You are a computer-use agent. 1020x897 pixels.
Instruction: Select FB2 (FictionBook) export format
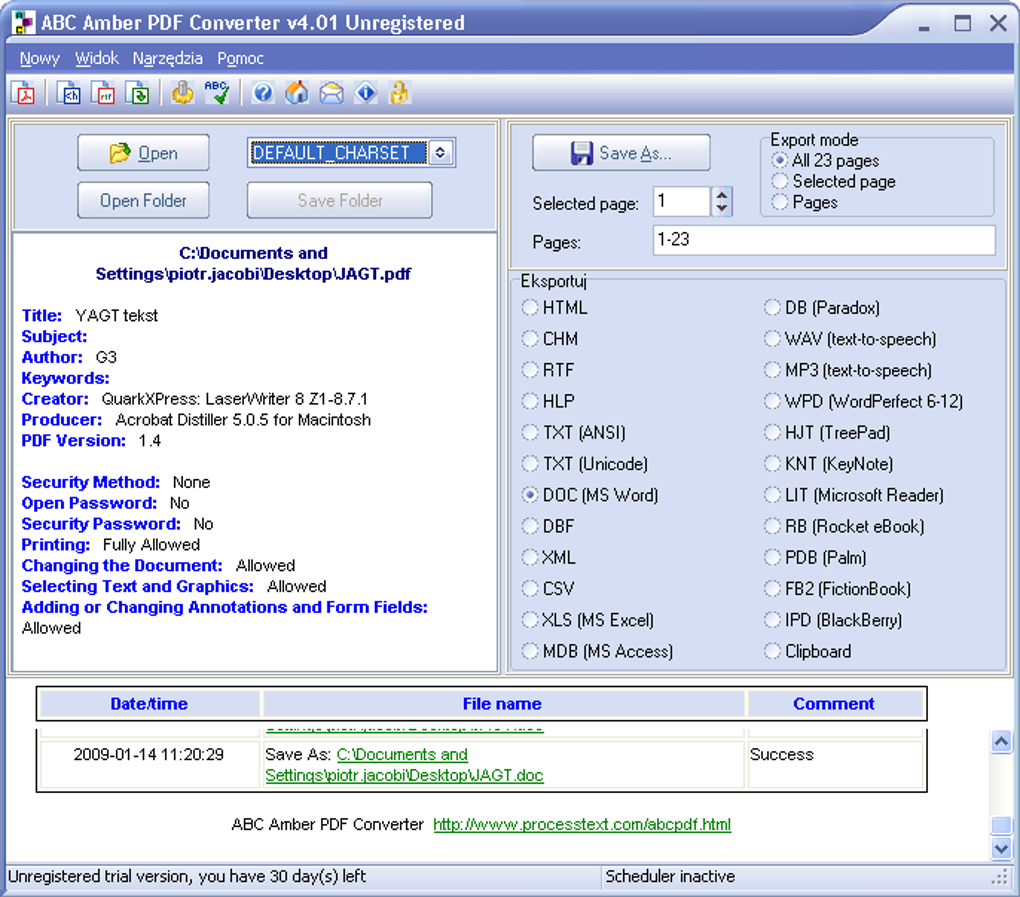[x=838, y=588]
